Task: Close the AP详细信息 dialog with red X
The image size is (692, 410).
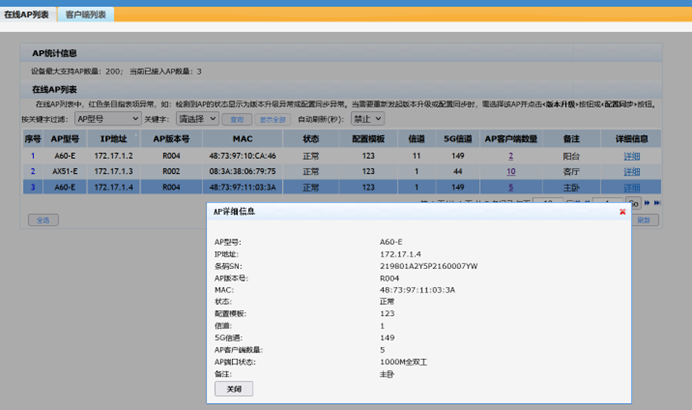Action: pos(622,212)
